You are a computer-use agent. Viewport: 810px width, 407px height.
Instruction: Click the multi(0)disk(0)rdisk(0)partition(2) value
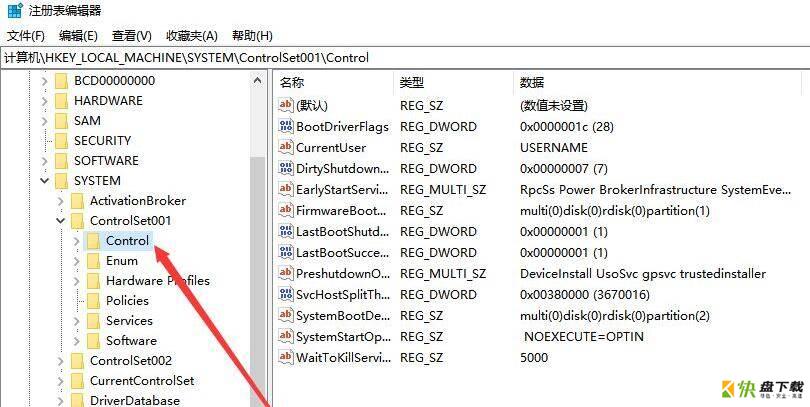615,316
